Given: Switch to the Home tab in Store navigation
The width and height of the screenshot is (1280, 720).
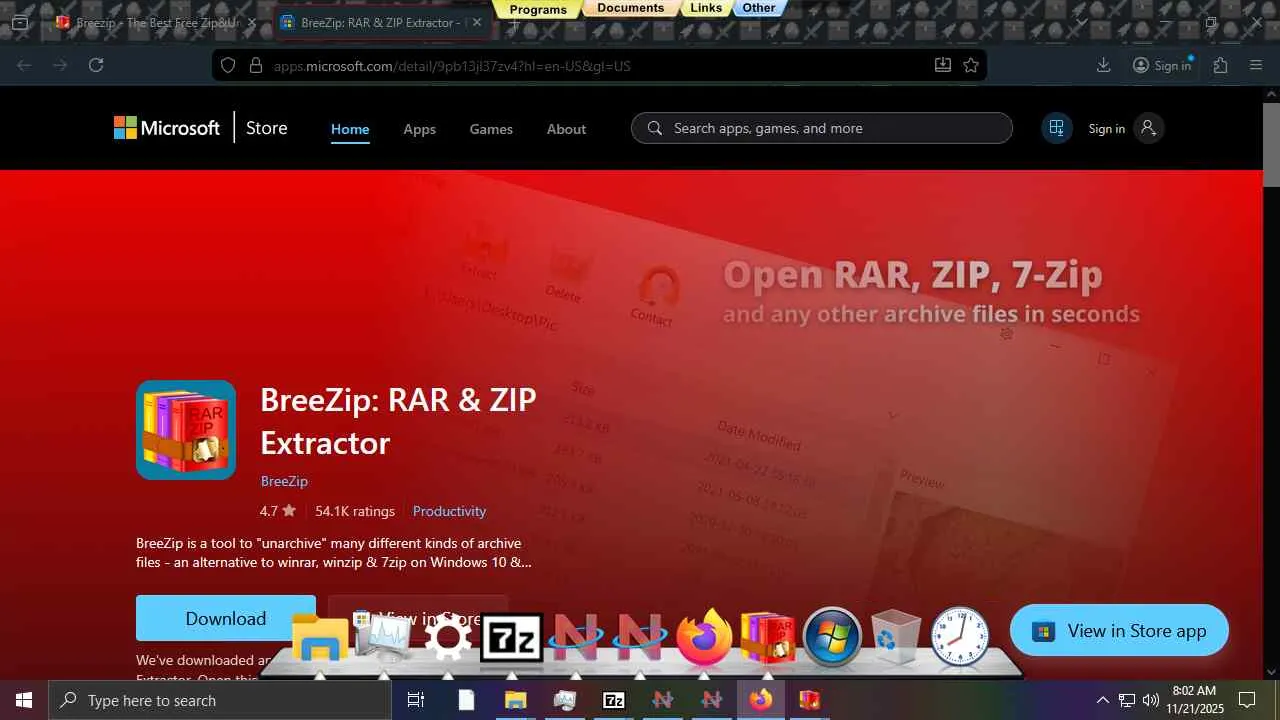Looking at the screenshot, I should (350, 129).
